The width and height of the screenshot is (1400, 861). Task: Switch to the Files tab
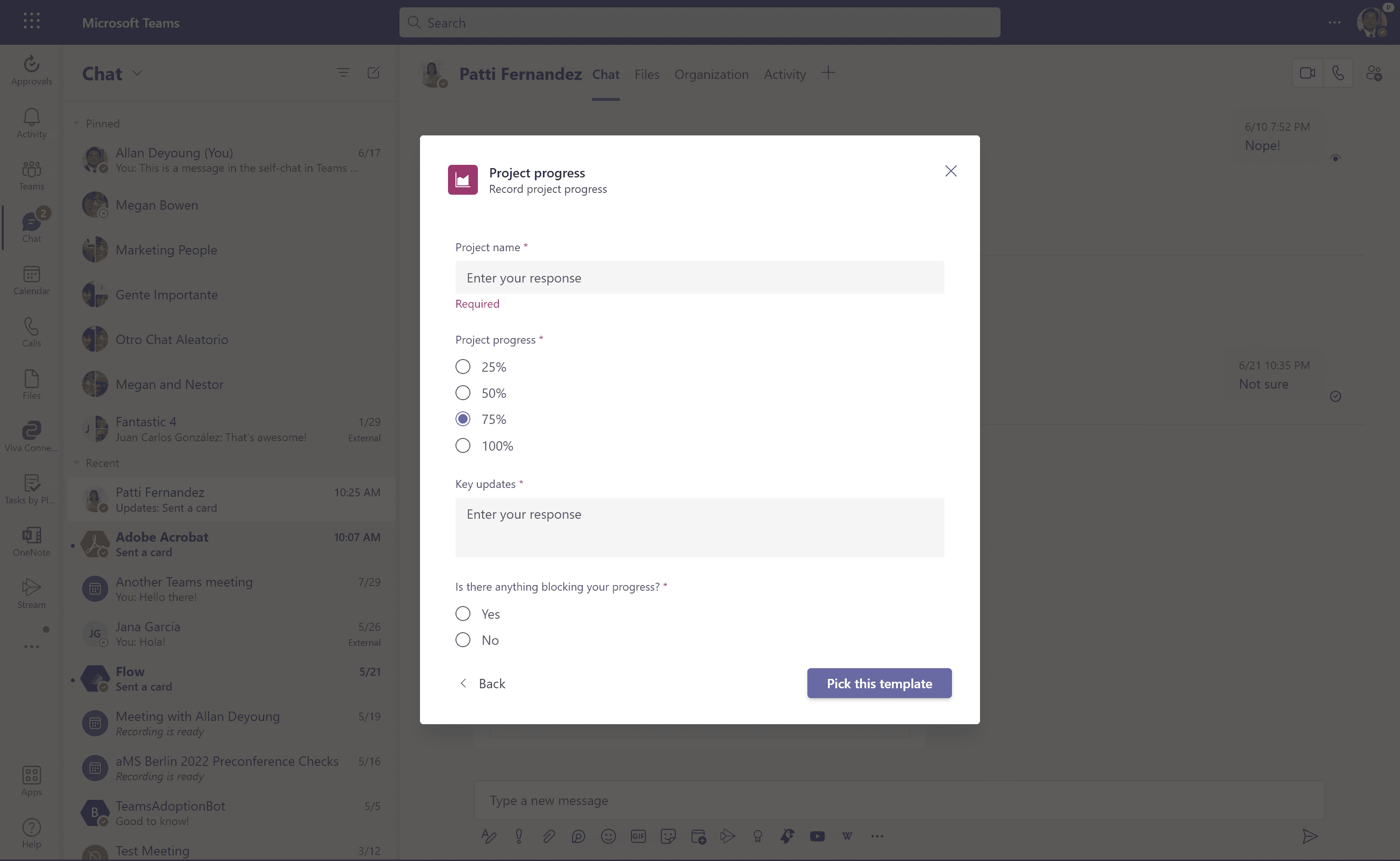coord(646,74)
